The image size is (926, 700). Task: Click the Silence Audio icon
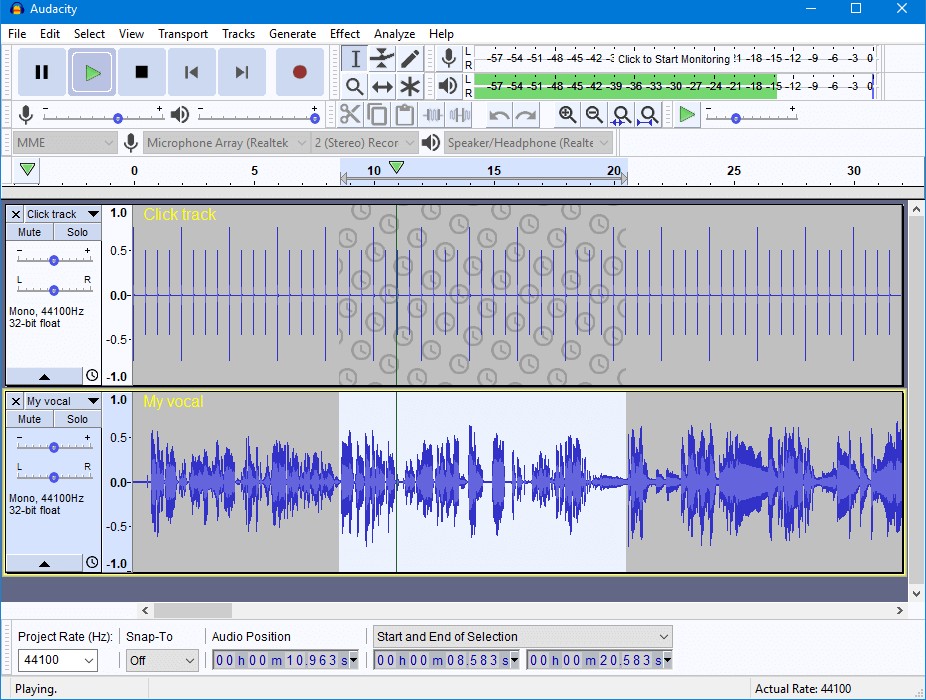coord(460,113)
